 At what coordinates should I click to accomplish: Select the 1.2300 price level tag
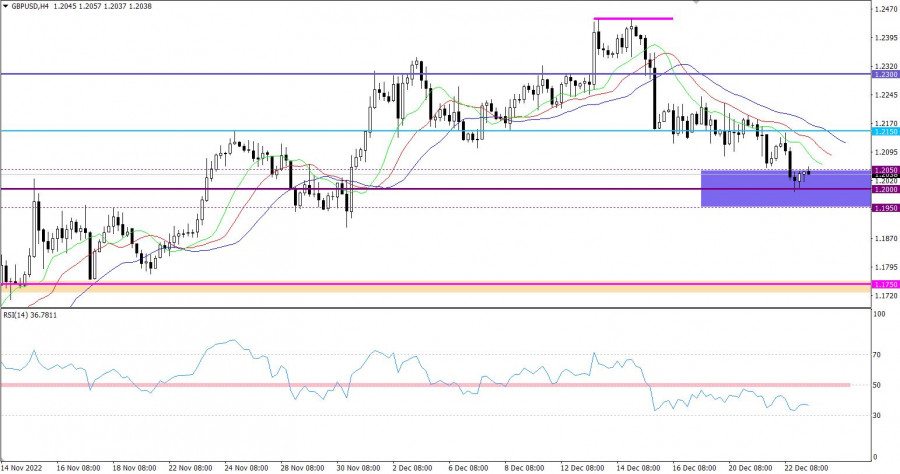pyautogui.click(x=885, y=75)
